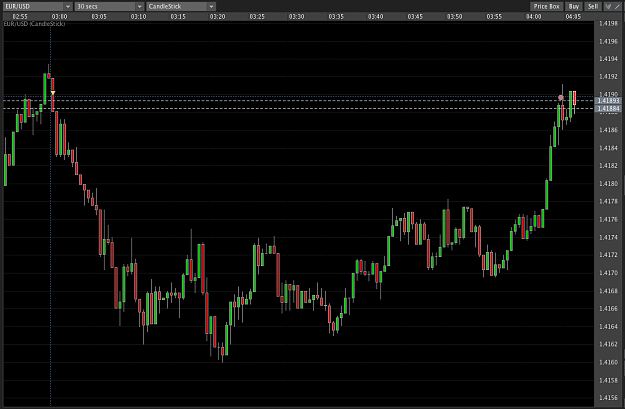This screenshot has height=409, width=625.
Task: Open the 30 secs timeframe dropdown
Action: [109, 6]
